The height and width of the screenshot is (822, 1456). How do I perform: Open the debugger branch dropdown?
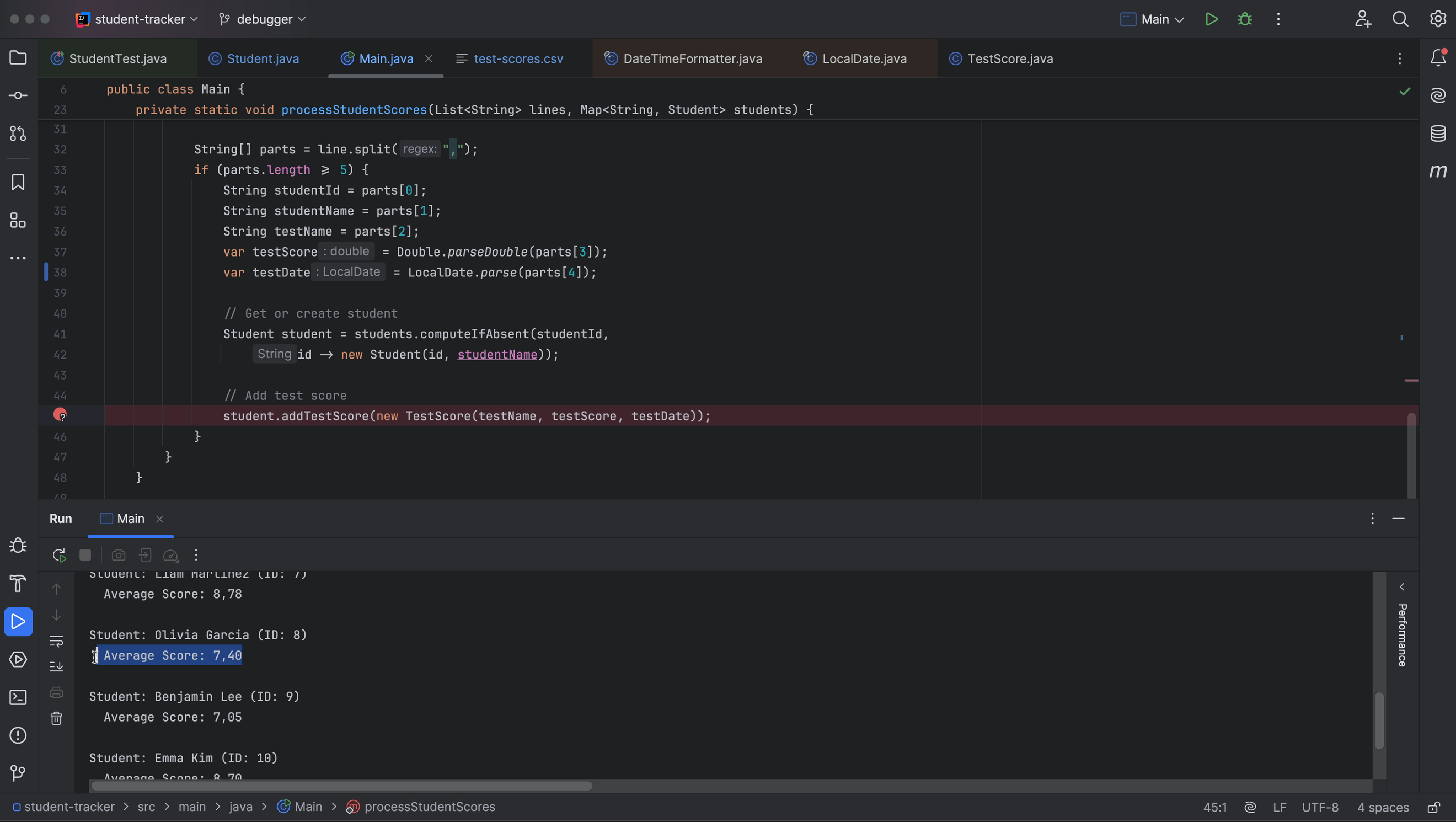264,19
